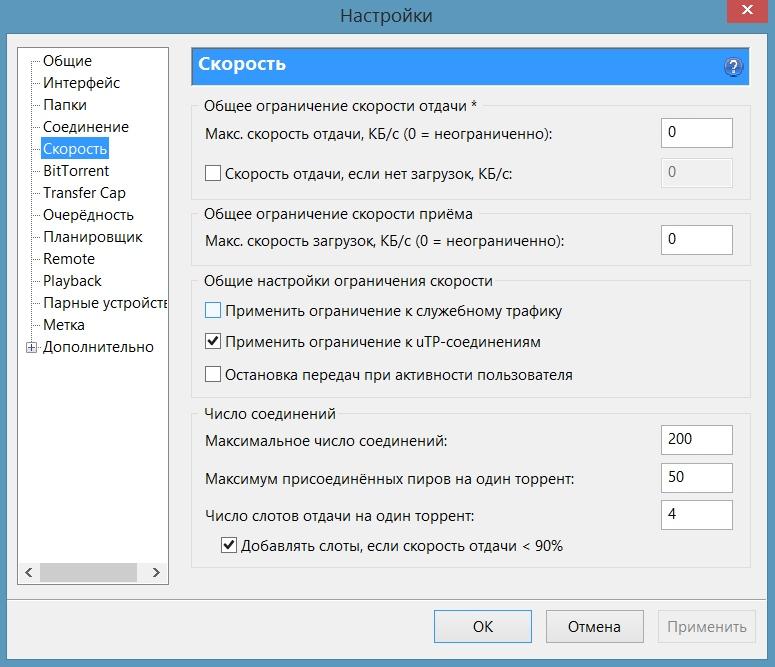The height and width of the screenshot is (667, 775).
Task: Open help via the question mark icon
Action: coord(733,66)
